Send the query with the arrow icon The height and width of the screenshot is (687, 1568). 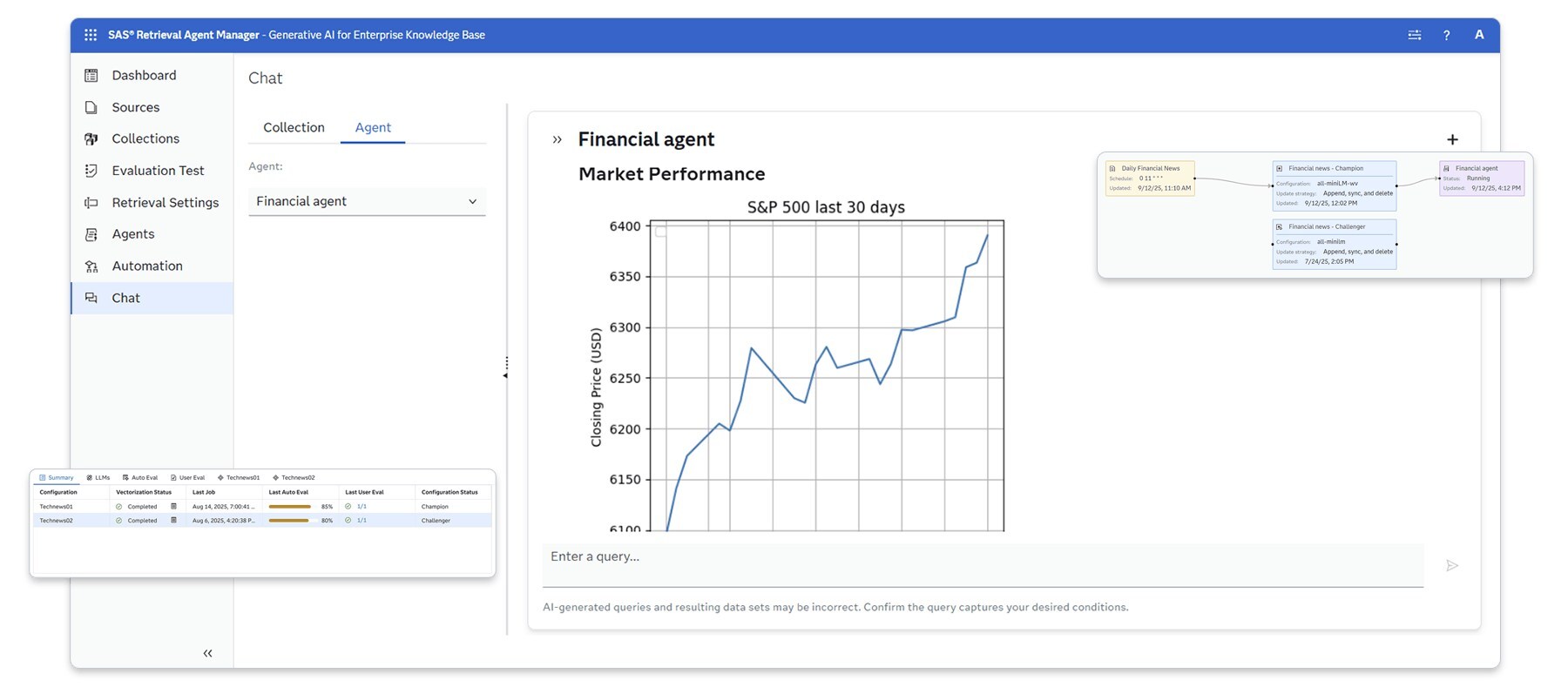tap(1451, 566)
